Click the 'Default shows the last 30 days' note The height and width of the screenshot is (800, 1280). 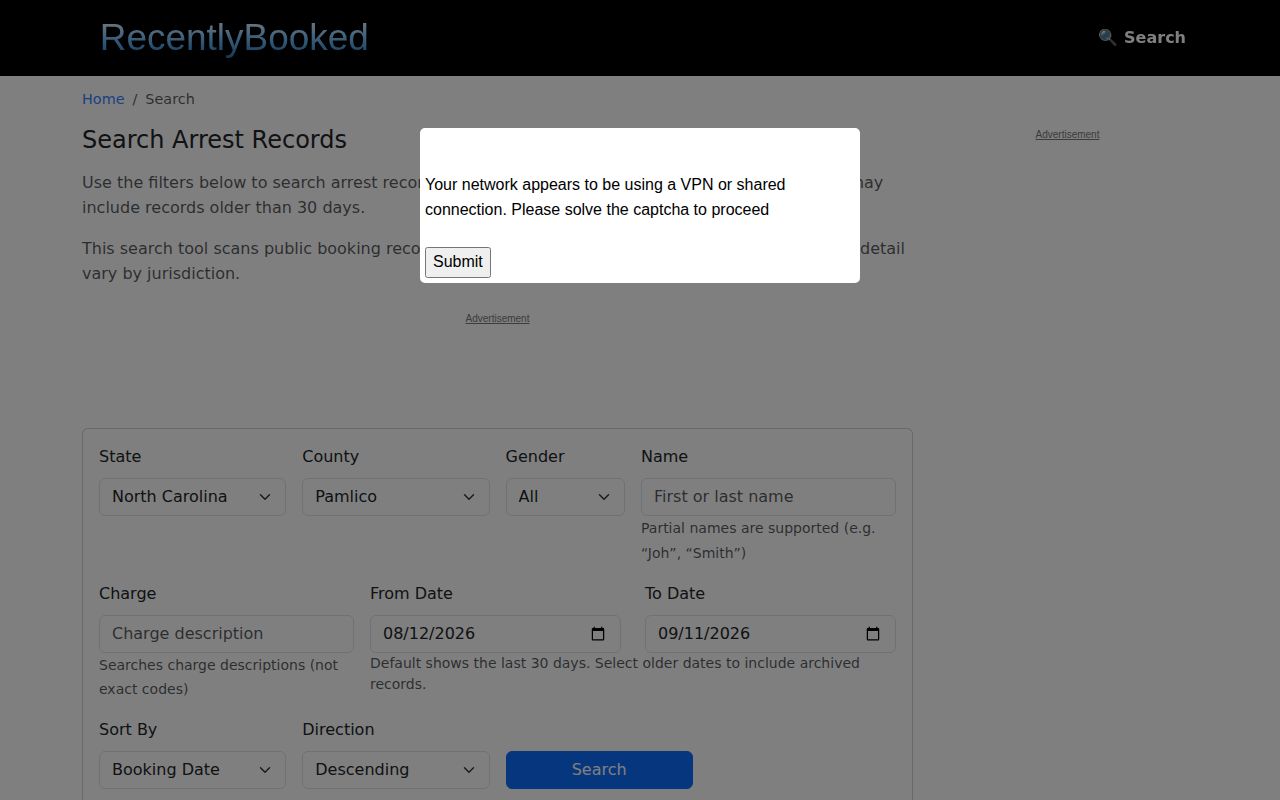pos(614,673)
